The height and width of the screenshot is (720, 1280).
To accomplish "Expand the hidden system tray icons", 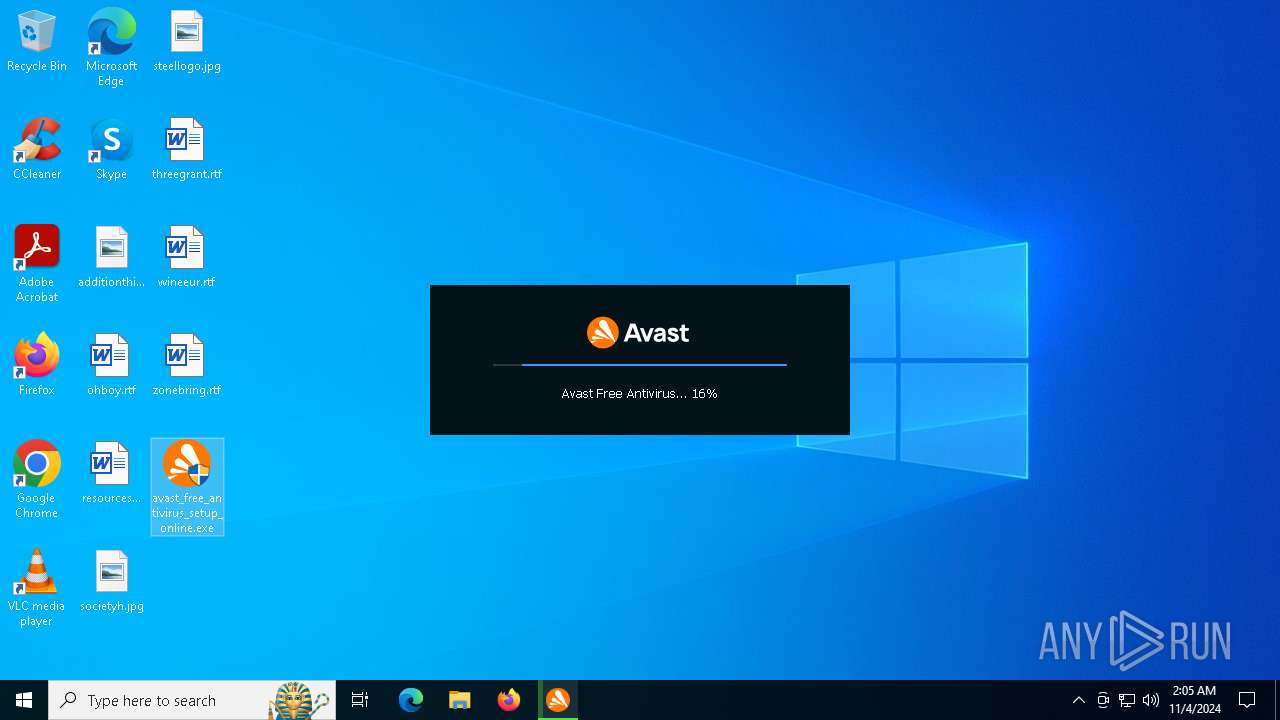I will point(1078,700).
